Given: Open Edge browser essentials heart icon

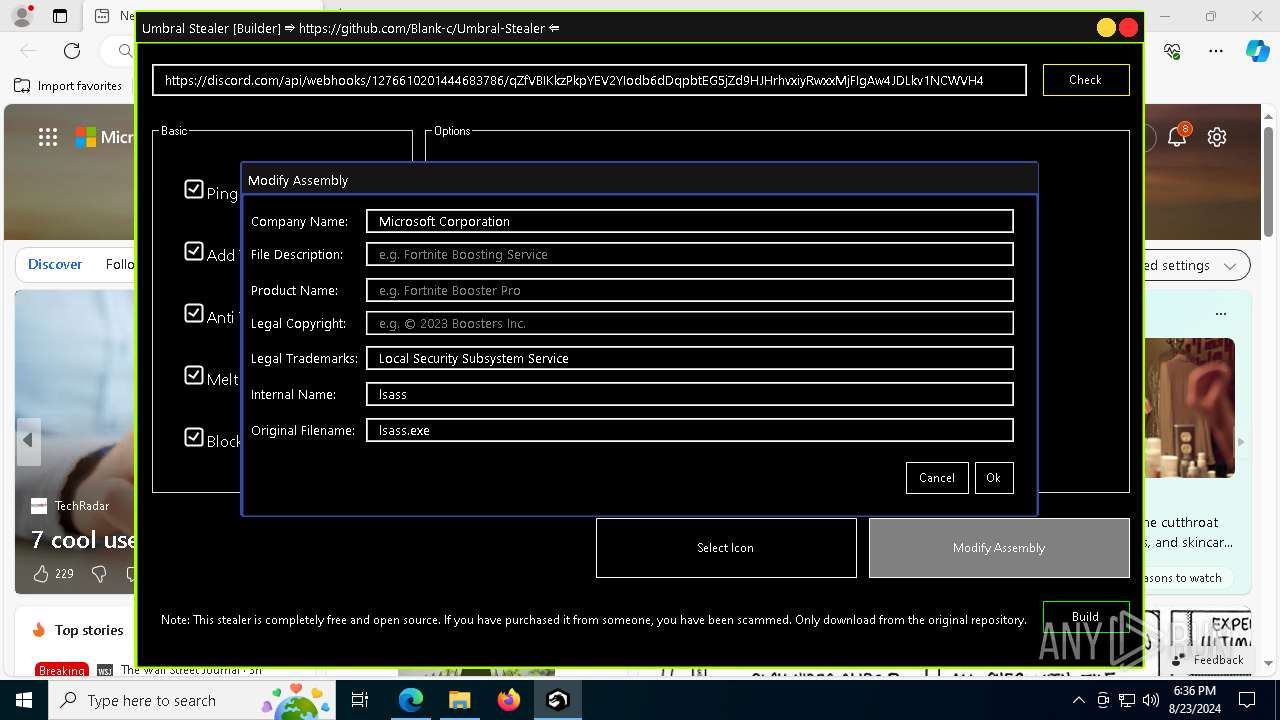Looking at the screenshot, I should (x=1173, y=51).
